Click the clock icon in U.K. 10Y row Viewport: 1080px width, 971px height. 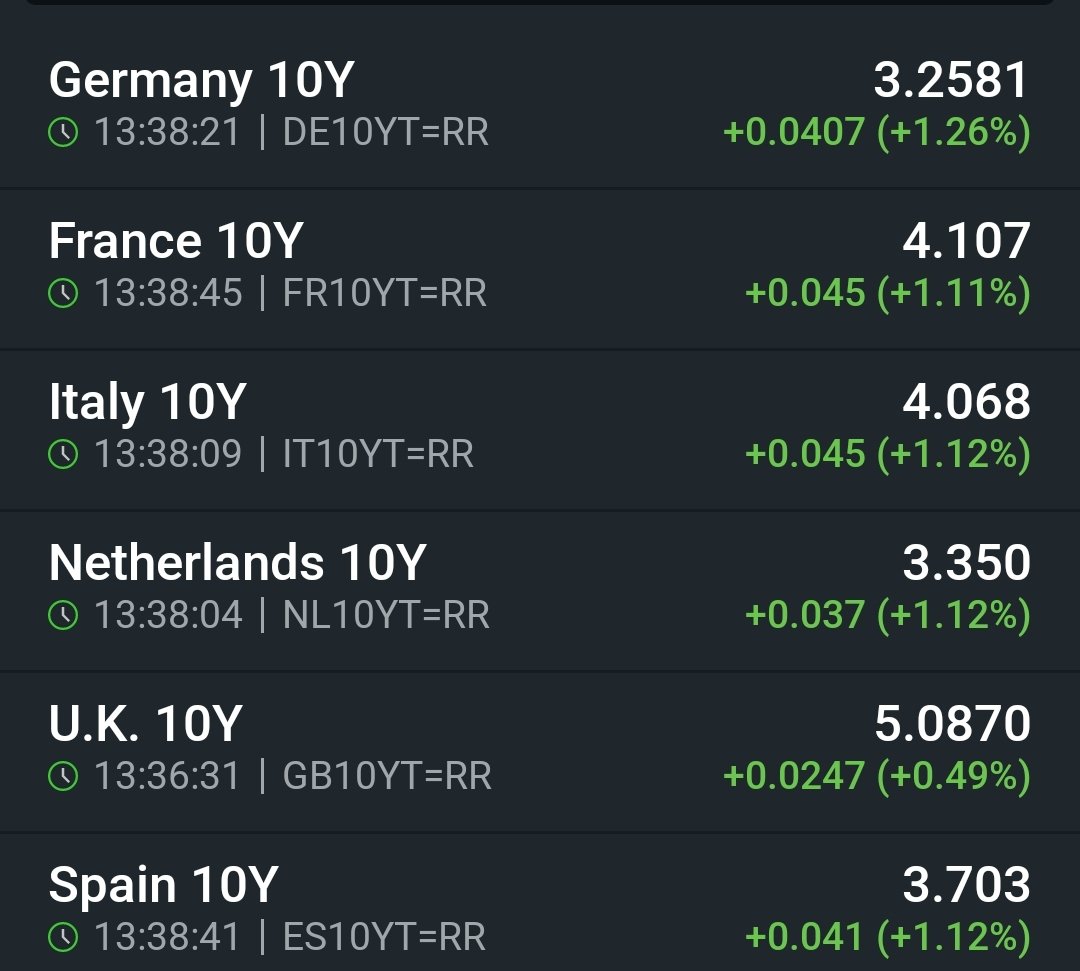pos(63,776)
